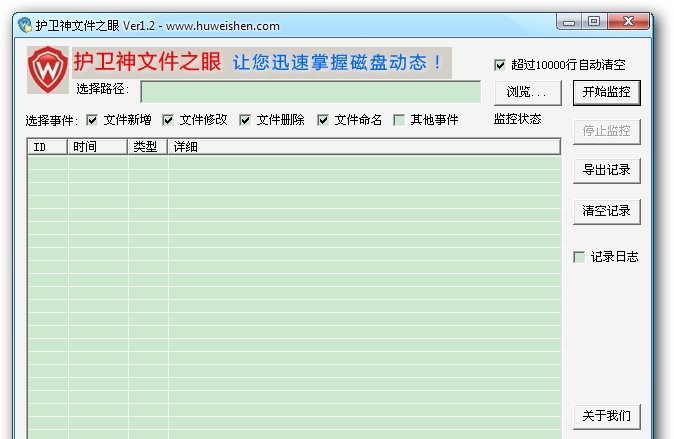Click the app icon in title bar
The height and width of the screenshot is (439, 674).
coord(25,25)
